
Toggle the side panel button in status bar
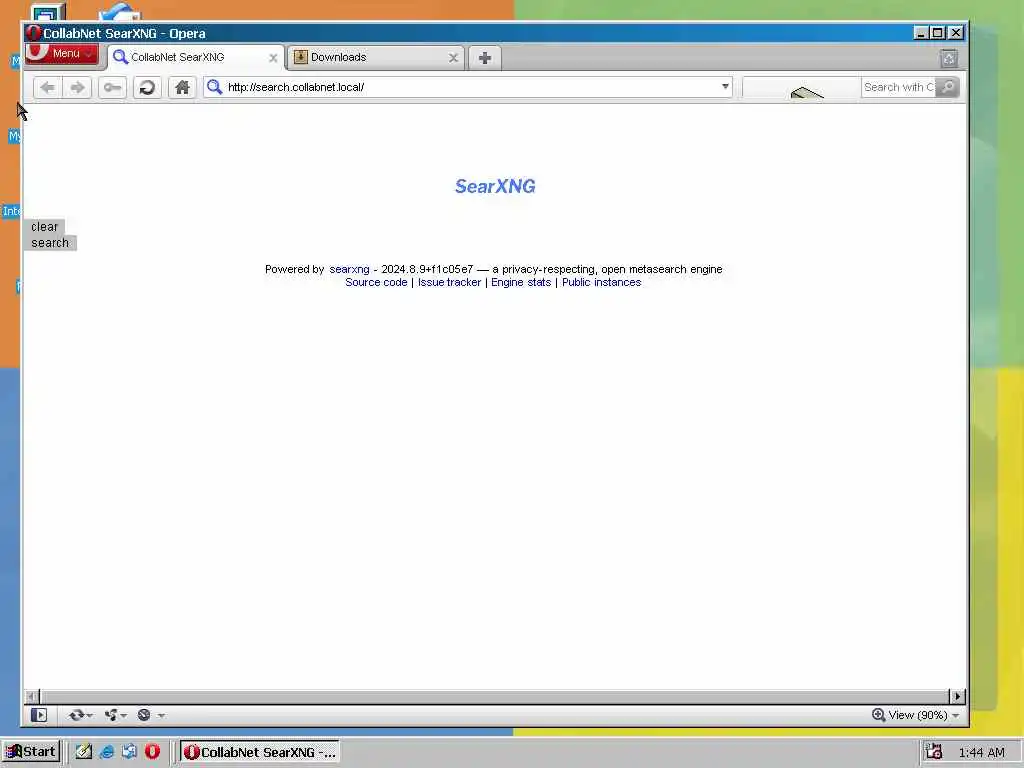pyautogui.click(x=39, y=715)
